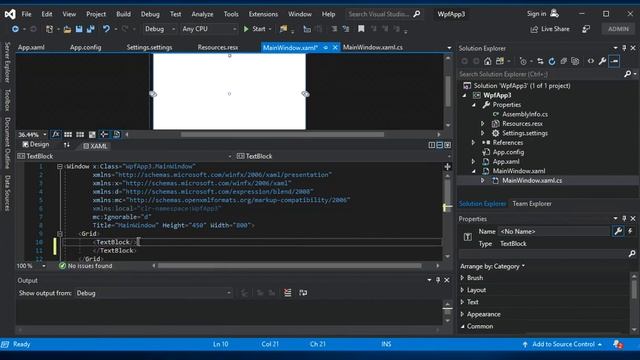
Task: Collapse the Common property category
Action: point(462,327)
